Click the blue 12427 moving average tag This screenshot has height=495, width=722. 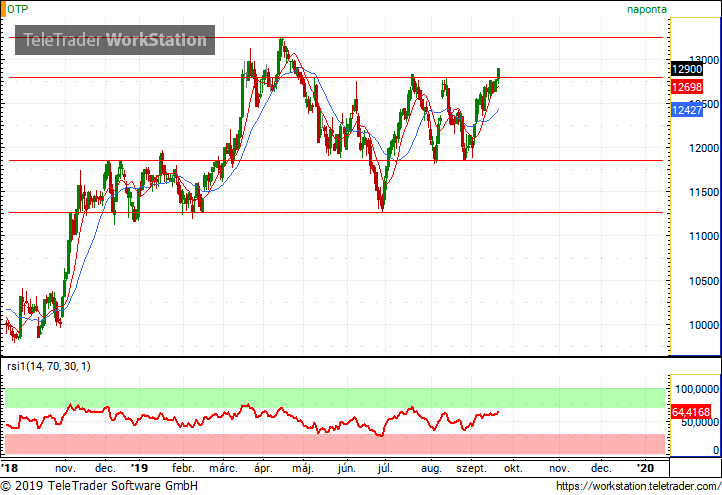[x=687, y=110]
